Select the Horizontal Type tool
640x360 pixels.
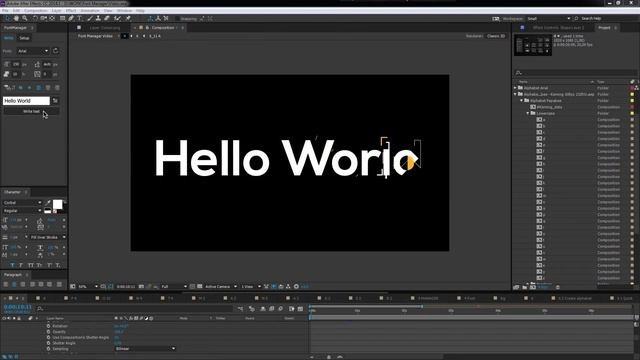pos(80,18)
